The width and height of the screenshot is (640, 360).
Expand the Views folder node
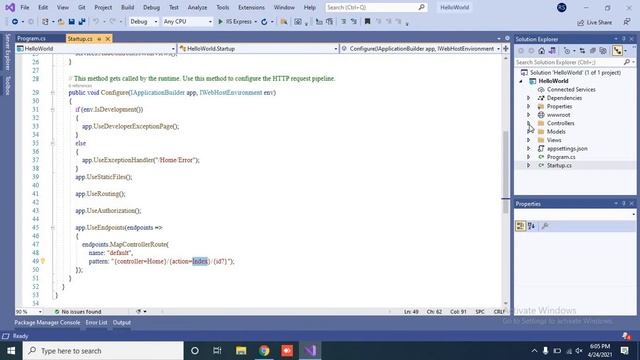click(x=529, y=140)
